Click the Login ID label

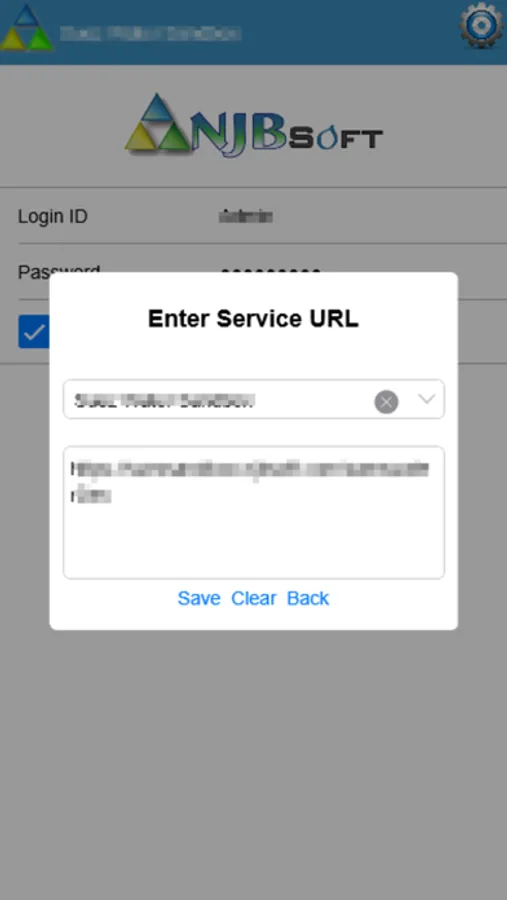pos(53,216)
